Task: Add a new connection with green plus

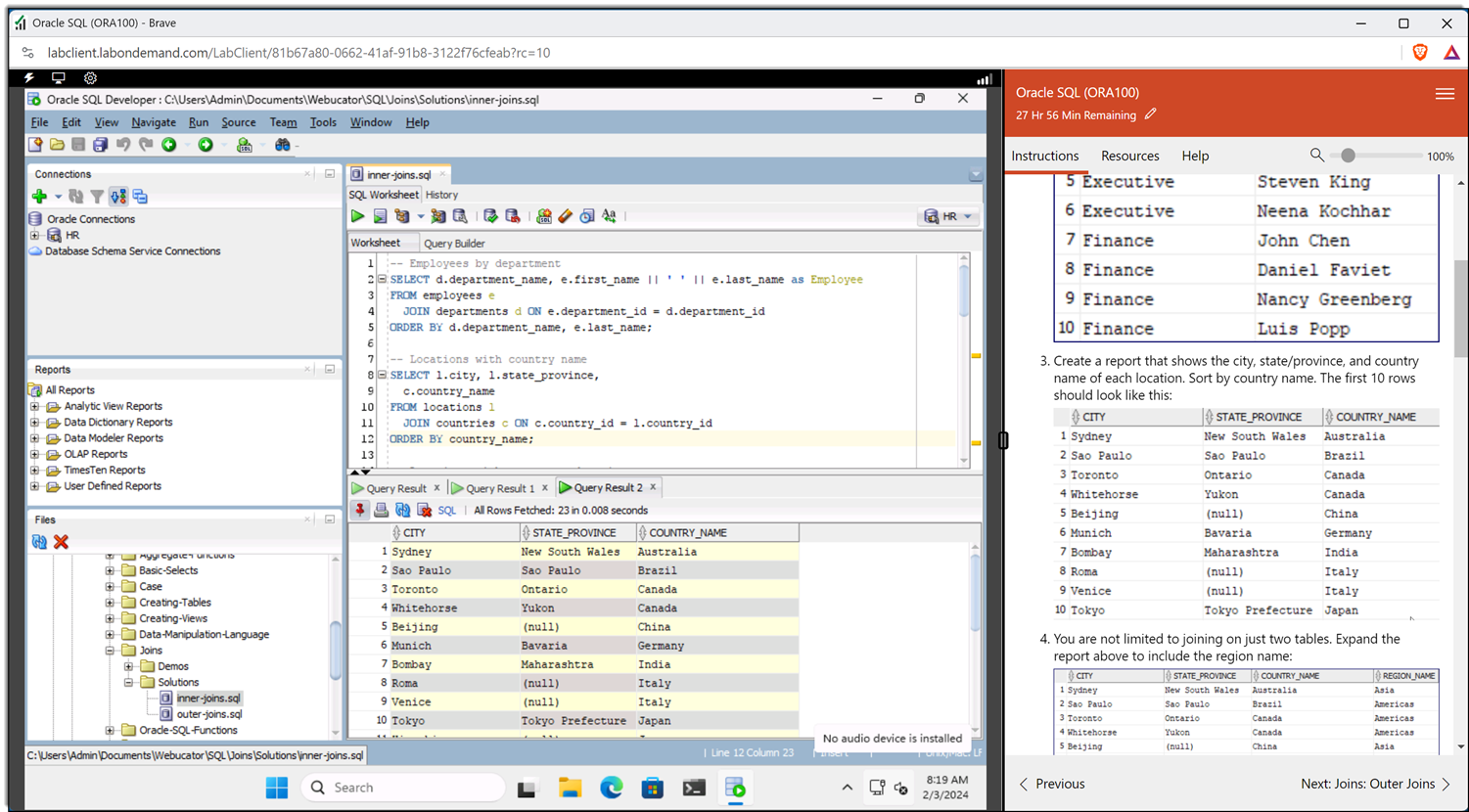Action: coord(39,197)
